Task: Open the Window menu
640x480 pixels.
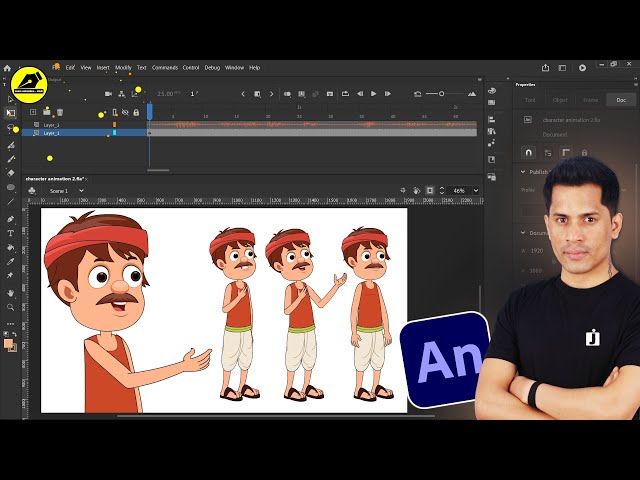Action: tap(234, 68)
